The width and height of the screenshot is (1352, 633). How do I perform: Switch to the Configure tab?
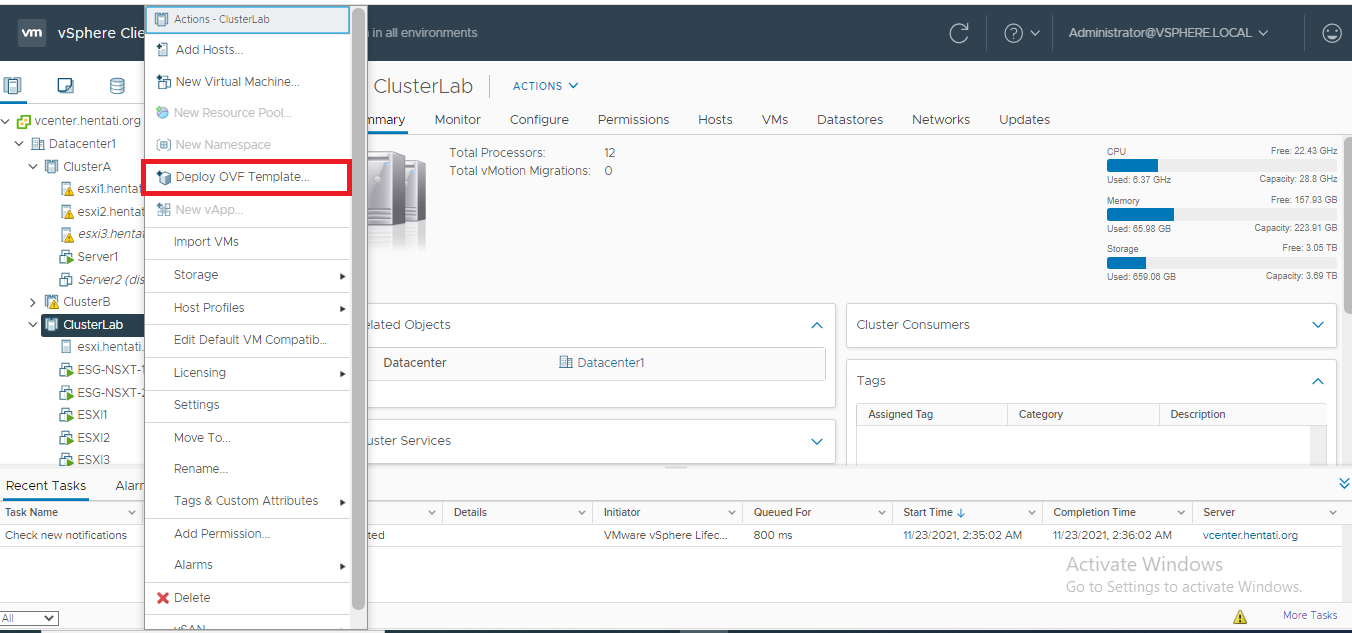coord(539,120)
